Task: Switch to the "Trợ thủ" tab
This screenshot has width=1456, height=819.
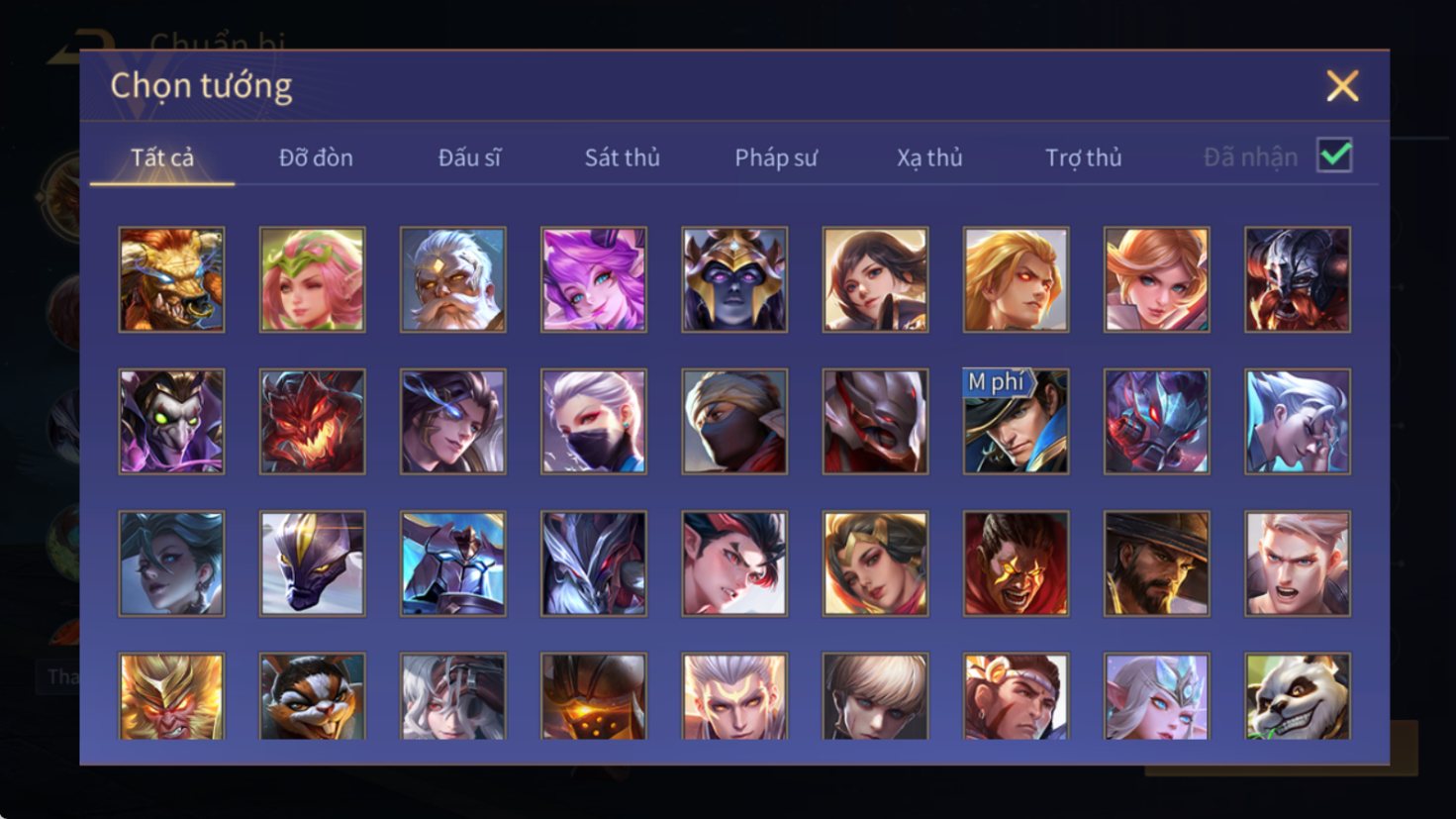Action: tap(1084, 157)
